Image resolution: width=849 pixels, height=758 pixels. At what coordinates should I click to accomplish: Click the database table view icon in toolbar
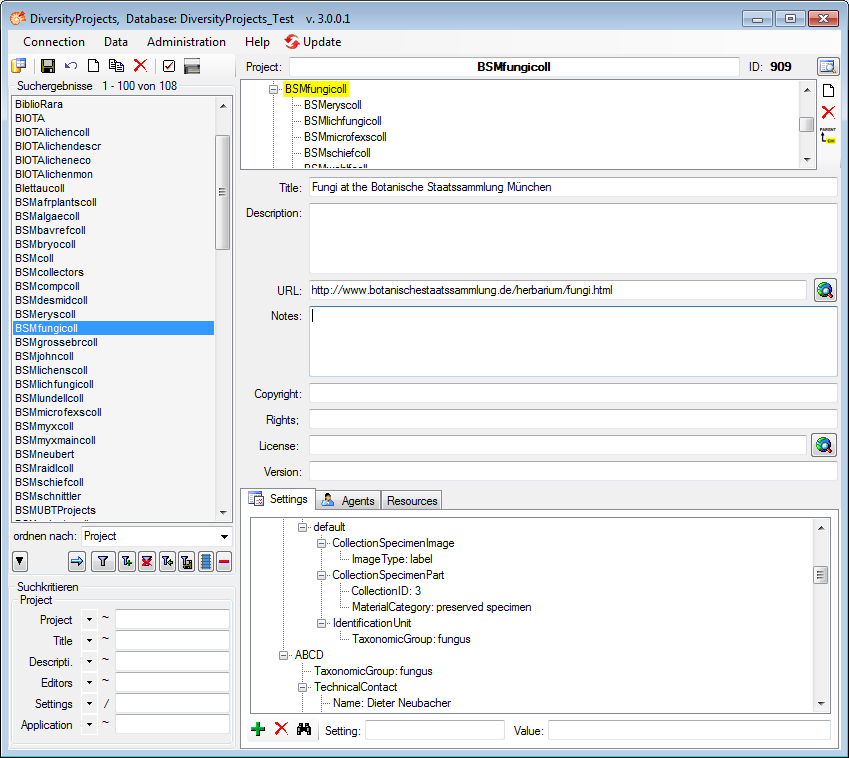pos(18,66)
